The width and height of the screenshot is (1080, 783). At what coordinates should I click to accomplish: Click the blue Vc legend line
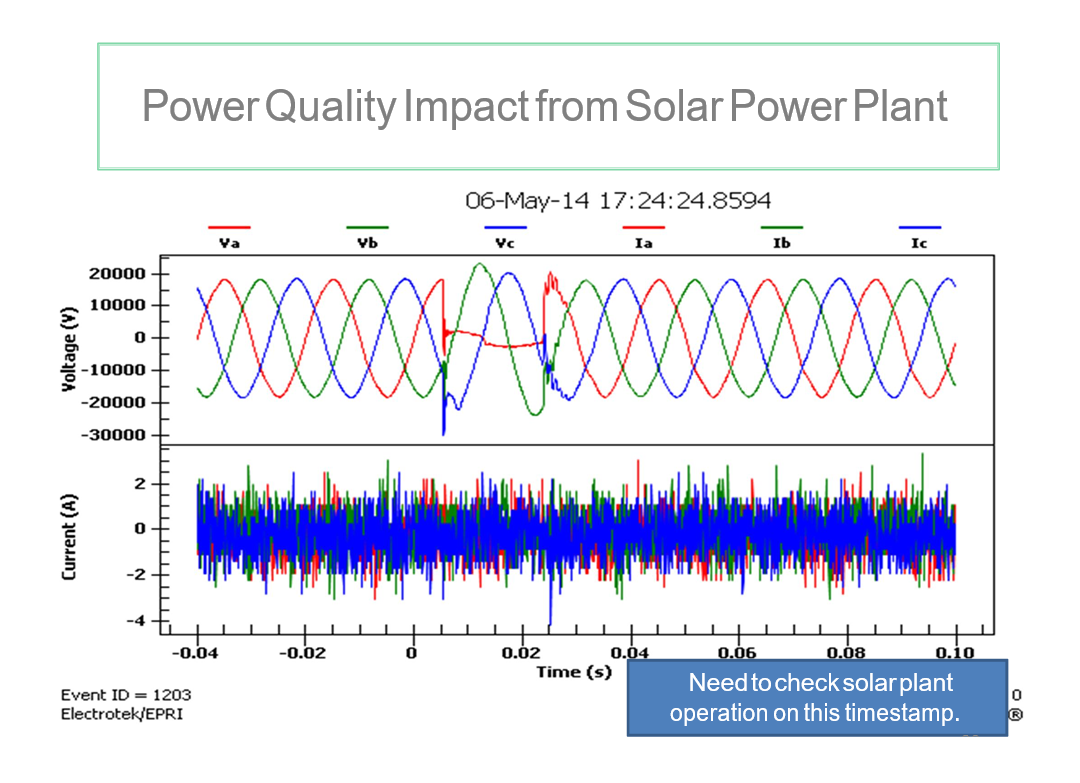506,228
